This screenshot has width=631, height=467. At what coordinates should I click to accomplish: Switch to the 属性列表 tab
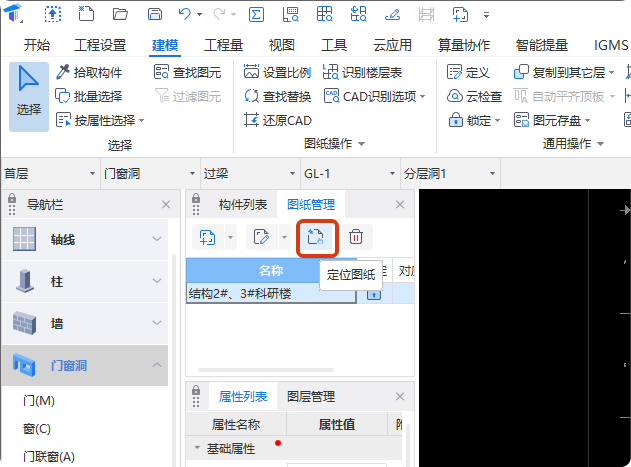coord(243,397)
